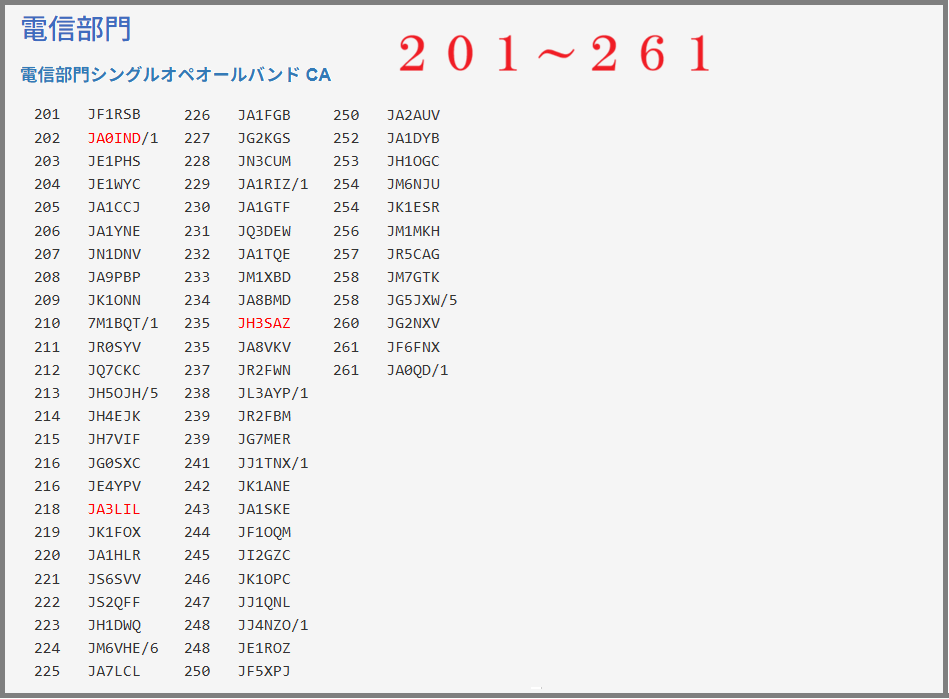Click the 電信部門 main heading

point(76,29)
